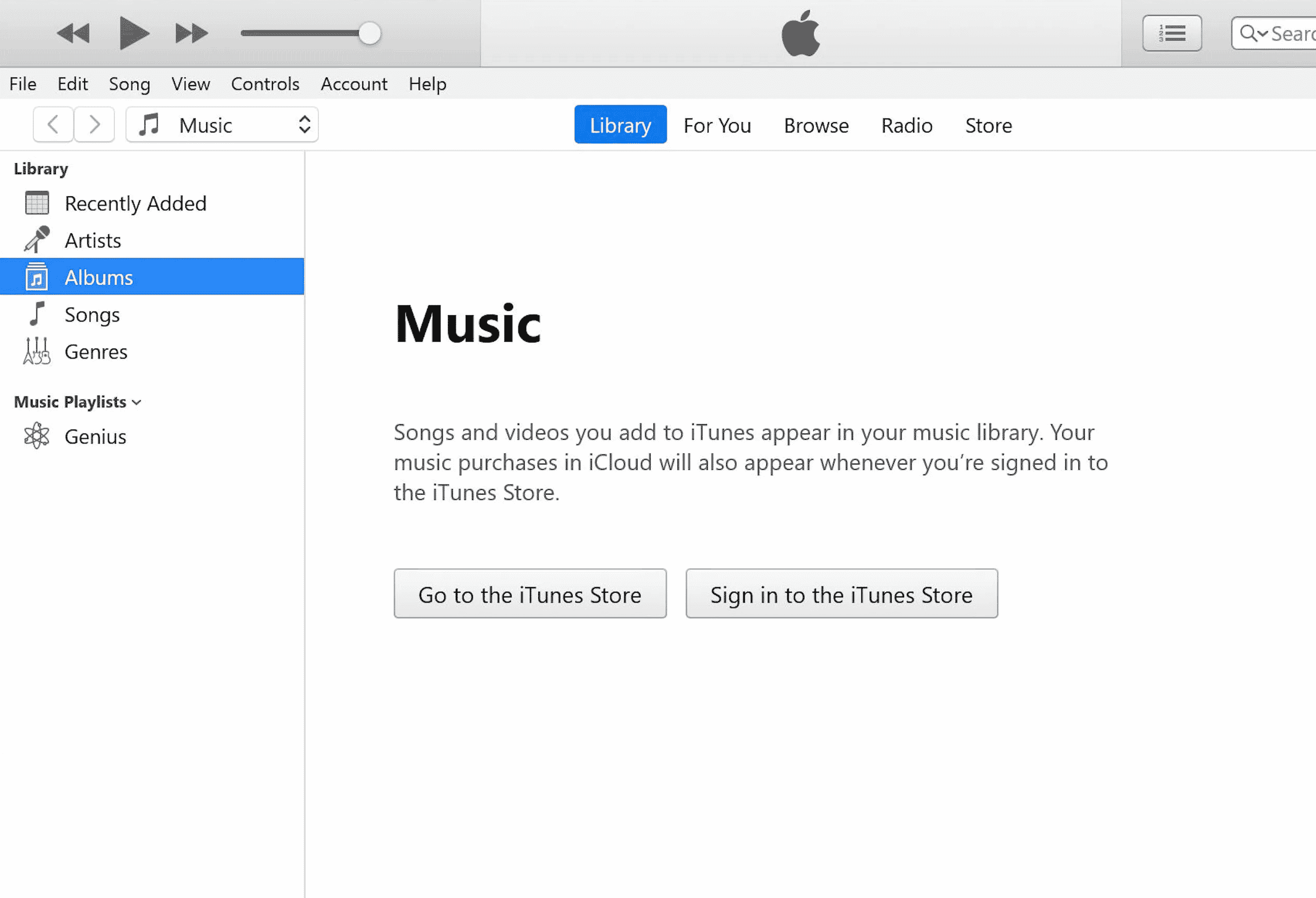Select the Genius playlist icon
This screenshot has width=1316, height=898.
click(37, 436)
